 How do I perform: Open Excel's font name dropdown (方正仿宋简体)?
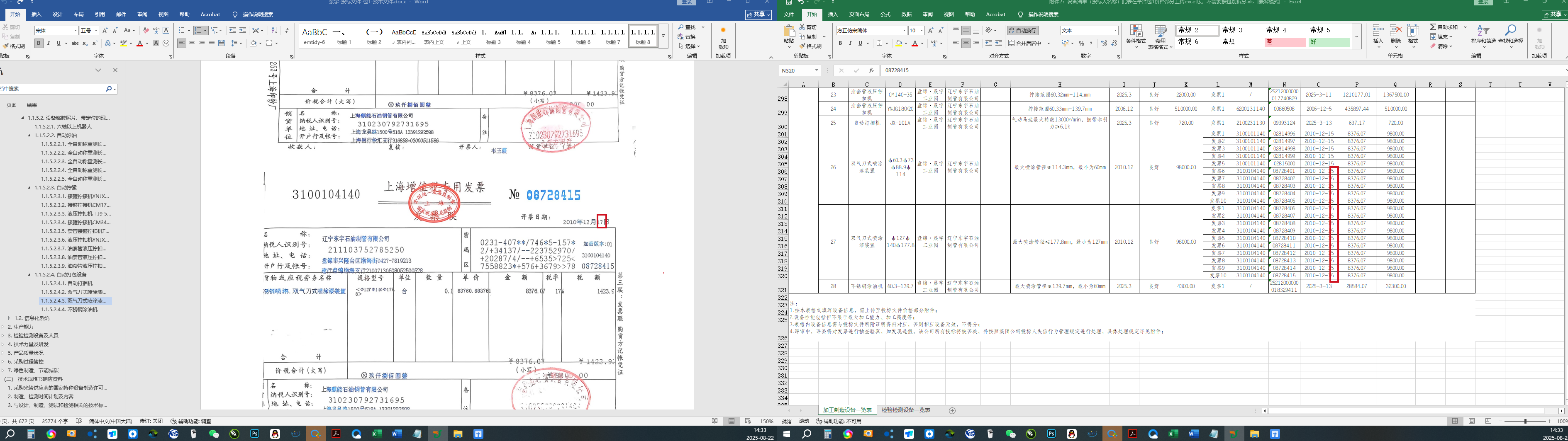(904, 30)
